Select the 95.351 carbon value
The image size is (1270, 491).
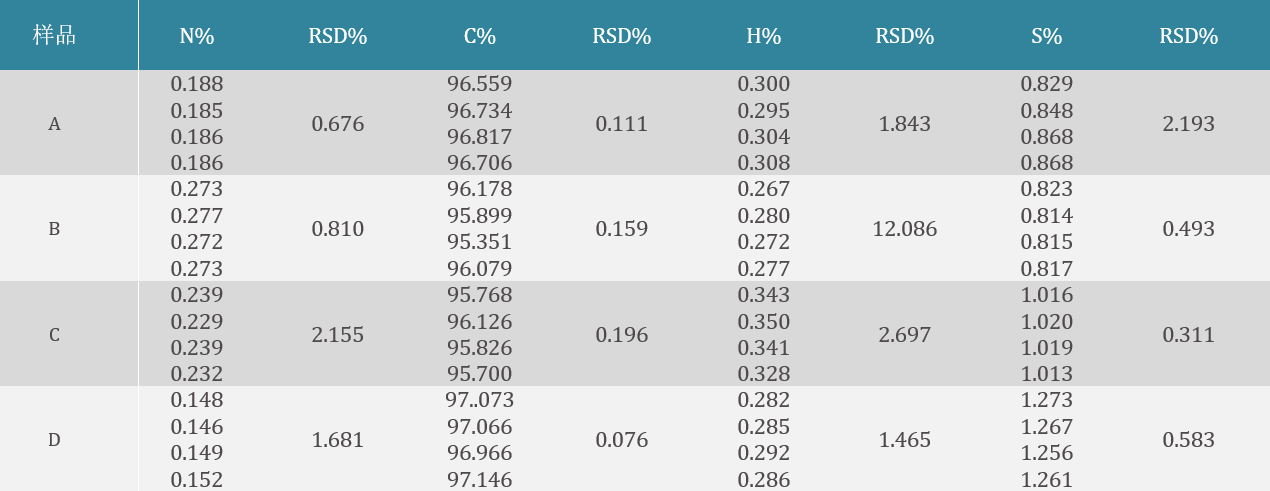[x=479, y=242]
